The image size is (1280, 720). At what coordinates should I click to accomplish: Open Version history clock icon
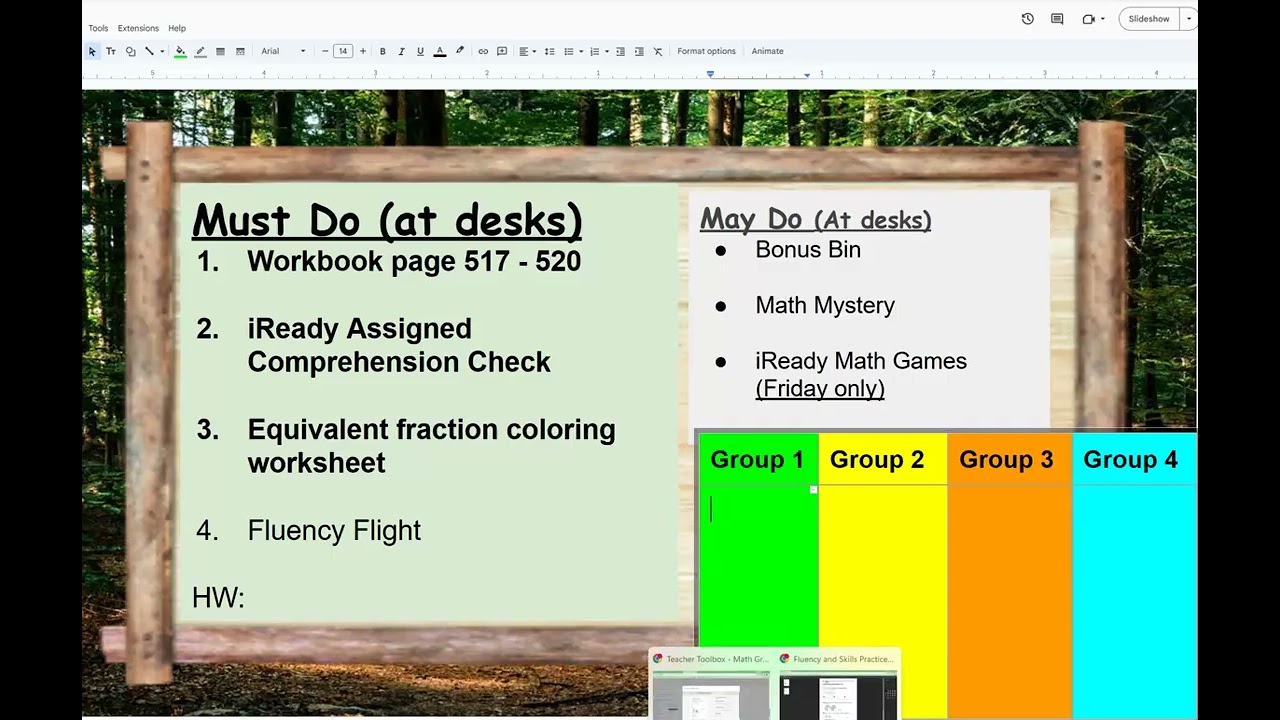(1027, 19)
